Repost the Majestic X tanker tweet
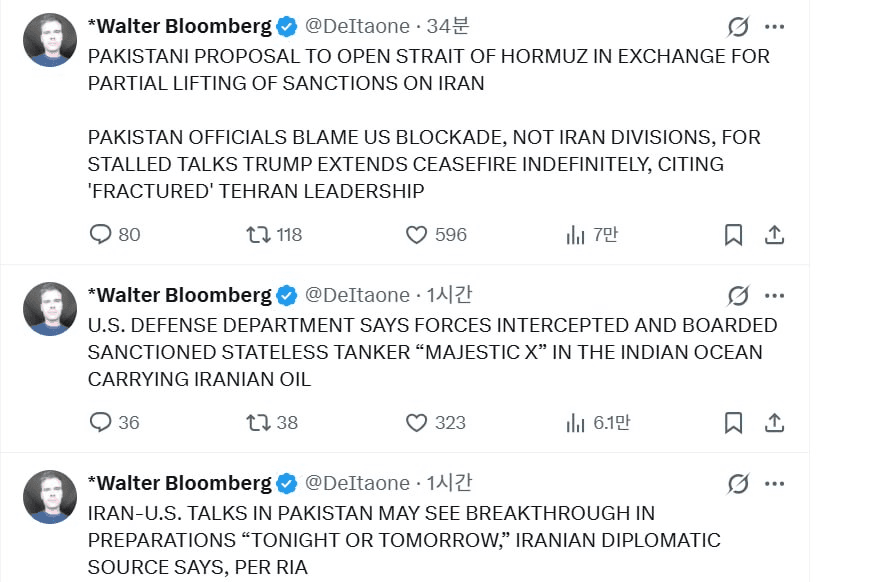Image resolution: width=889 pixels, height=582 pixels. (258, 423)
